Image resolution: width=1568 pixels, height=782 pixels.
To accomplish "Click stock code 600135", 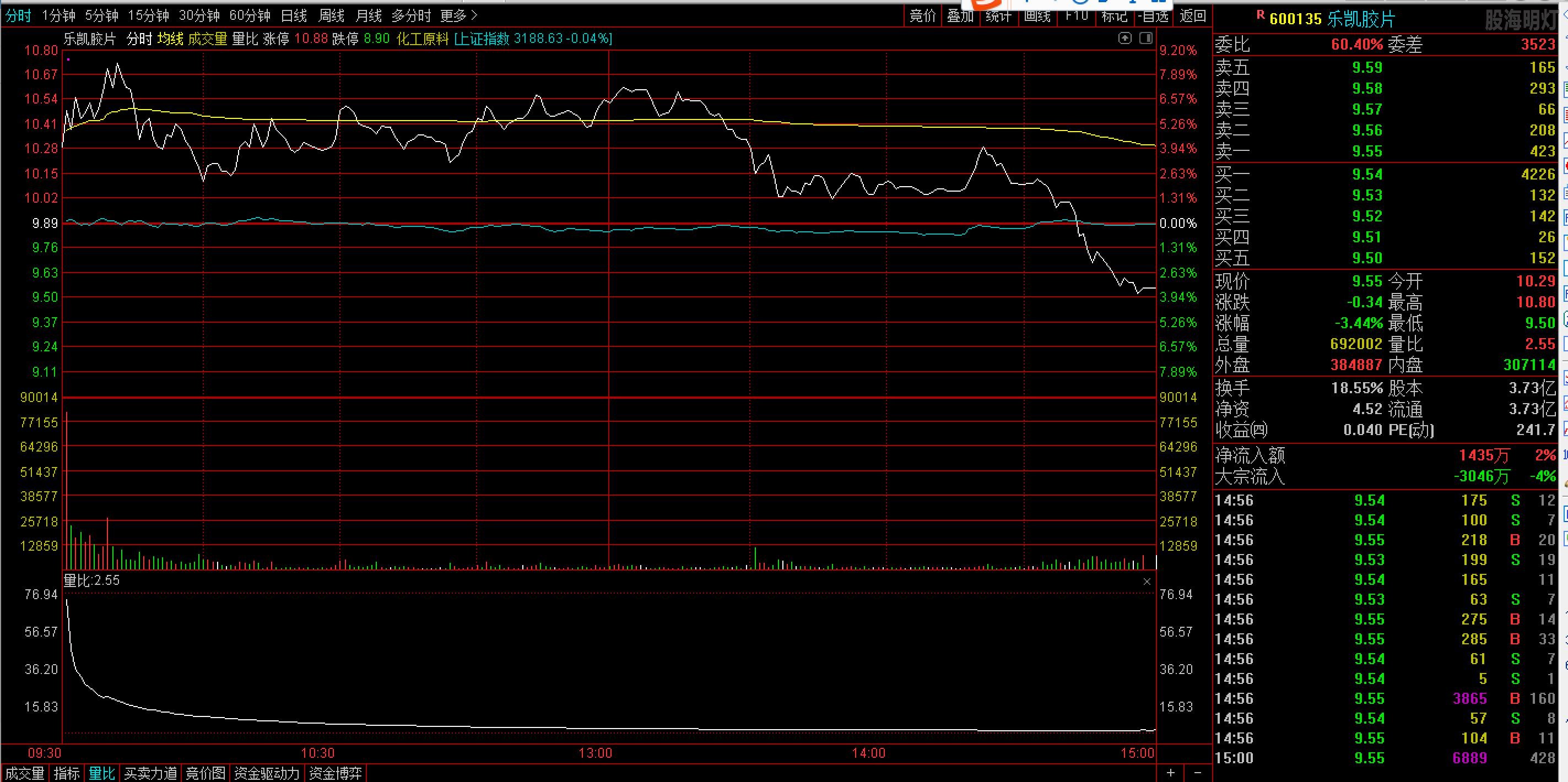I will (1295, 19).
